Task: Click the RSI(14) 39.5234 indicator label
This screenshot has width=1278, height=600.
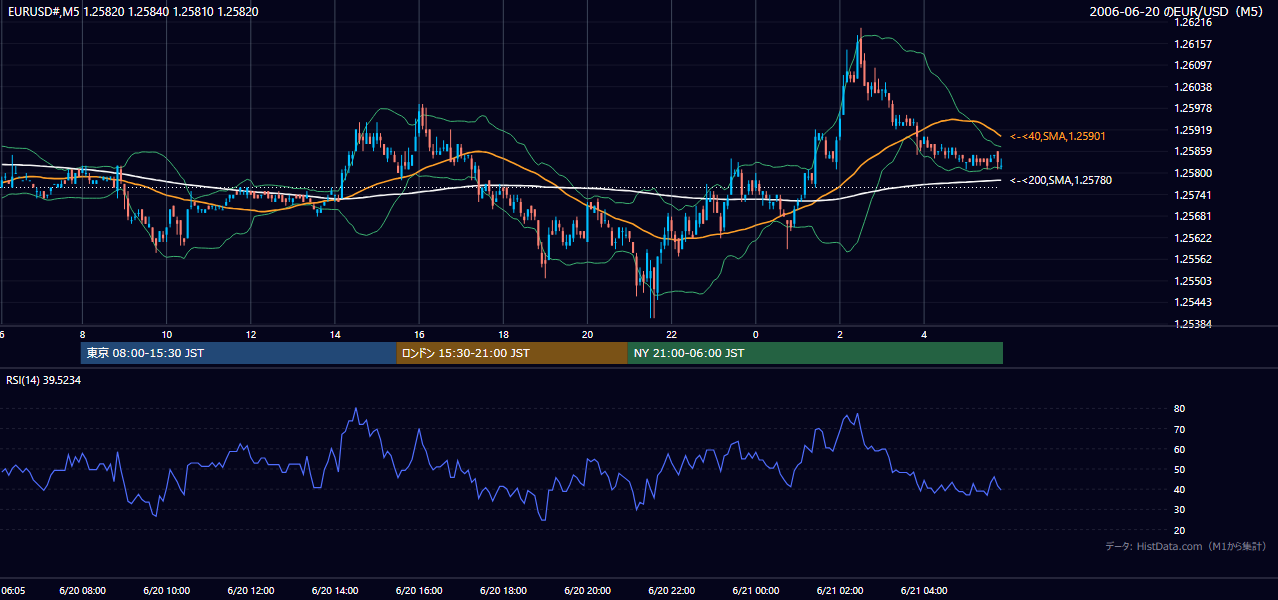Action: pyautogui.click(x=43, y=380)
